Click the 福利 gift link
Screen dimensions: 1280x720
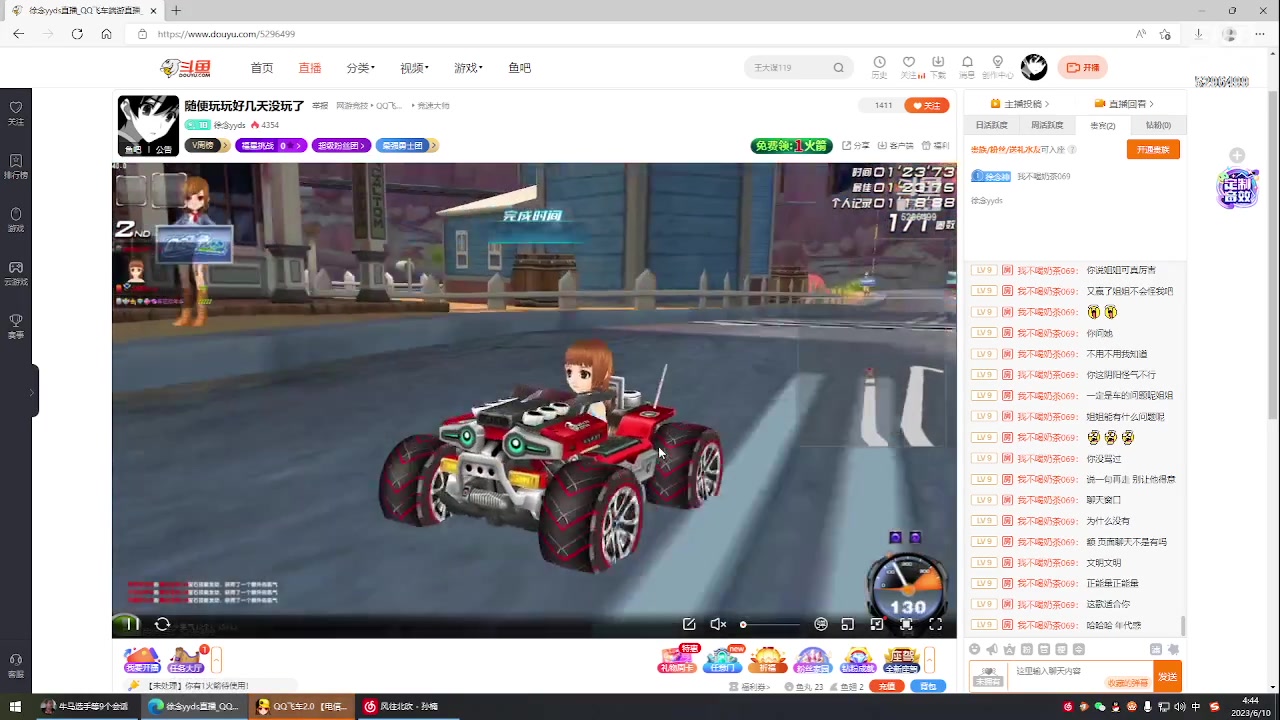pyautogui.click(x=935, y=146)
